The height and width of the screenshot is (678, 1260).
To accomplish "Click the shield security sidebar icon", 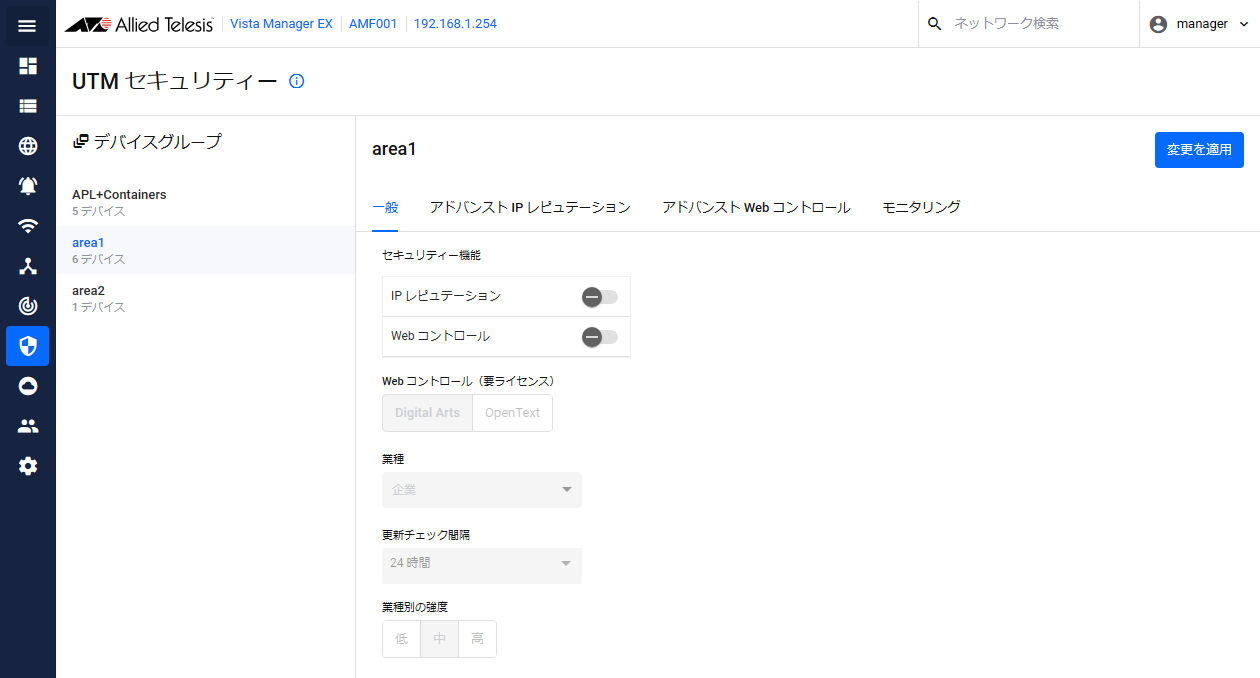I will [28, 346].
